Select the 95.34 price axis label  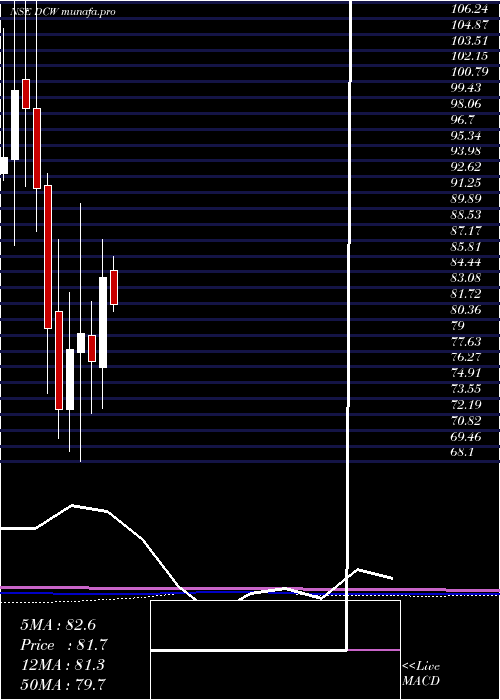point(467,136)
